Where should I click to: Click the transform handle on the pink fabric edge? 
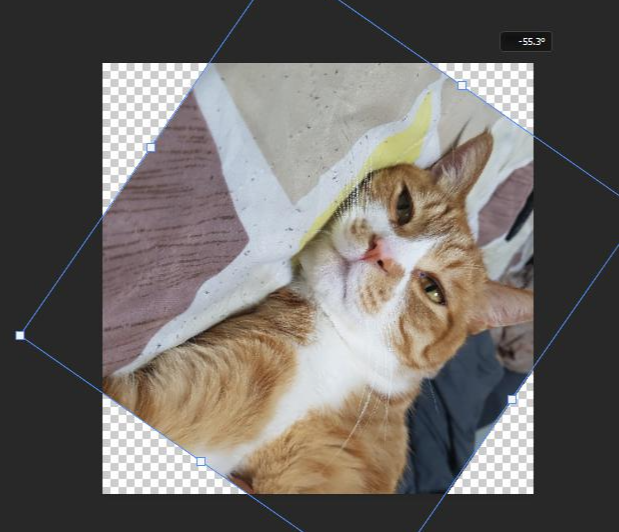pyautogui.click(x=150, y=148)
